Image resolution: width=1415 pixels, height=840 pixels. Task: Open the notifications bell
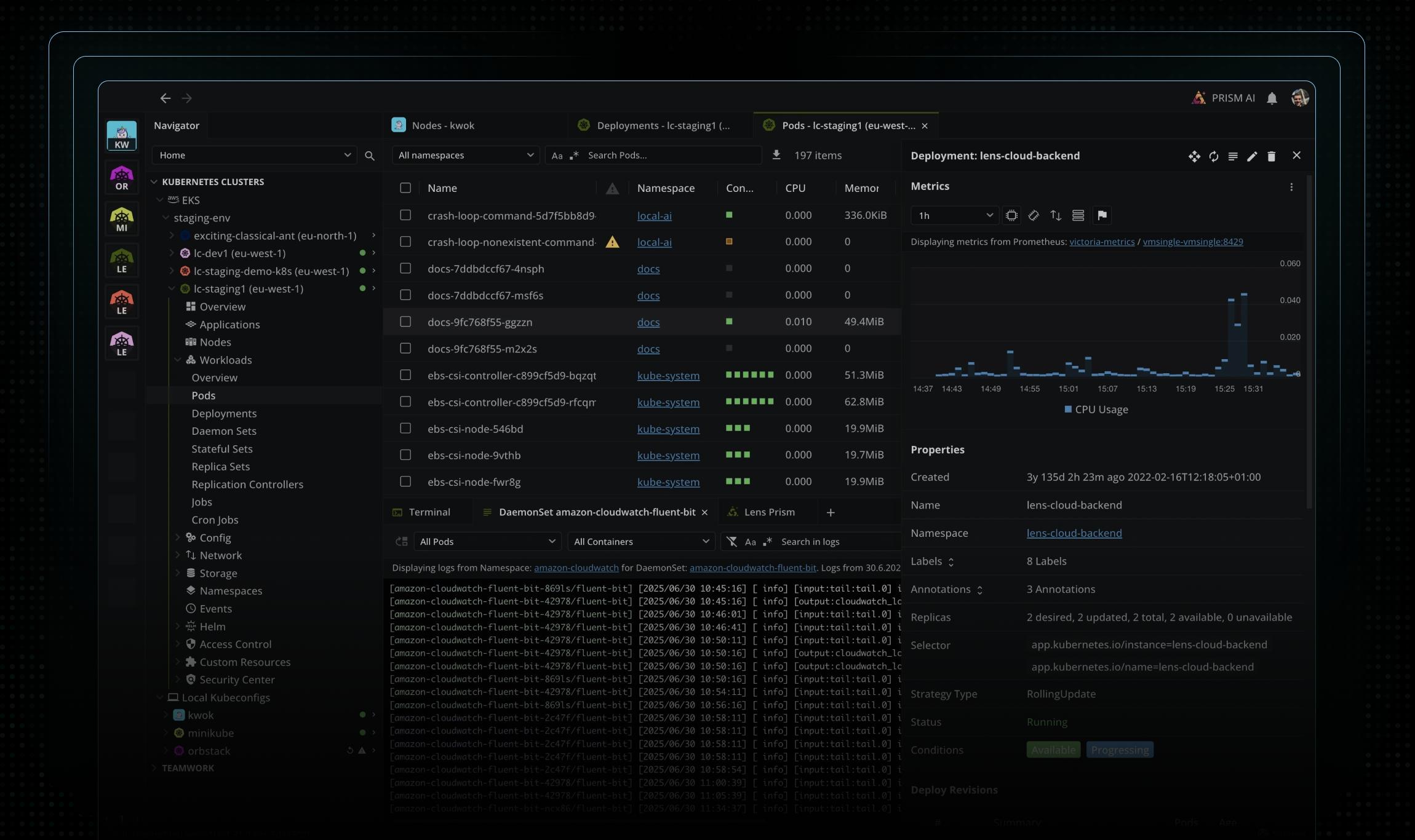1272,98
